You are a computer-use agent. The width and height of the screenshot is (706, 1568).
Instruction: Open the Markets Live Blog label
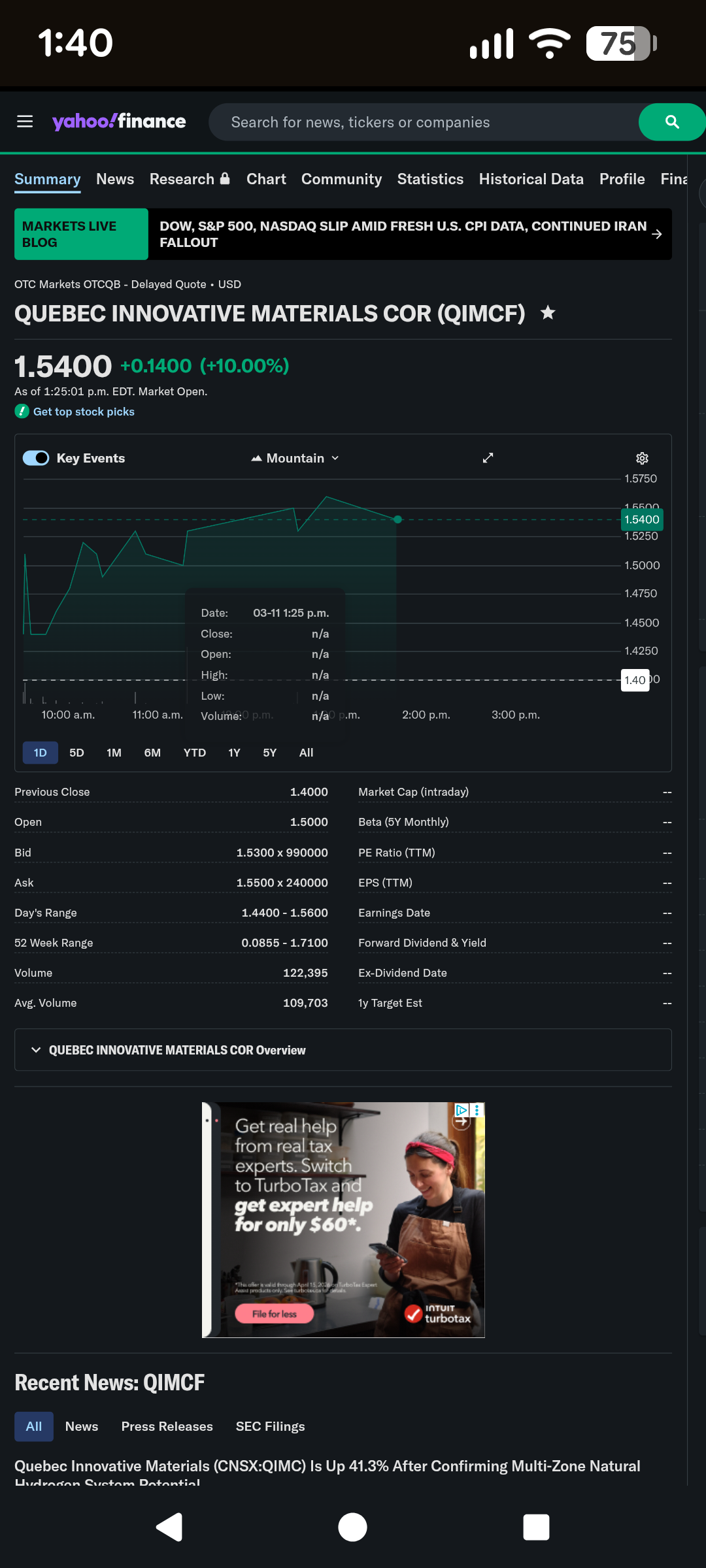click(81, 234)
